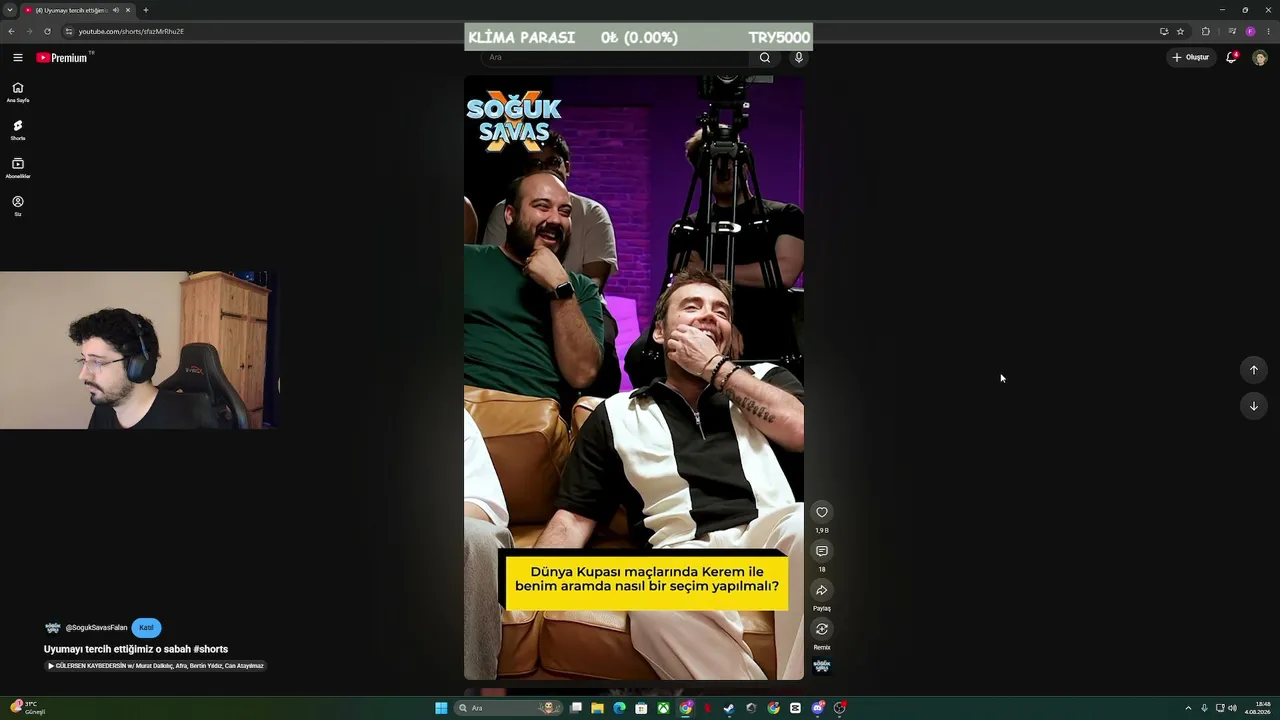Mute the tab using its speaker icon
The height and width of the screenshot is (720, 1280).
click(116, 10)
